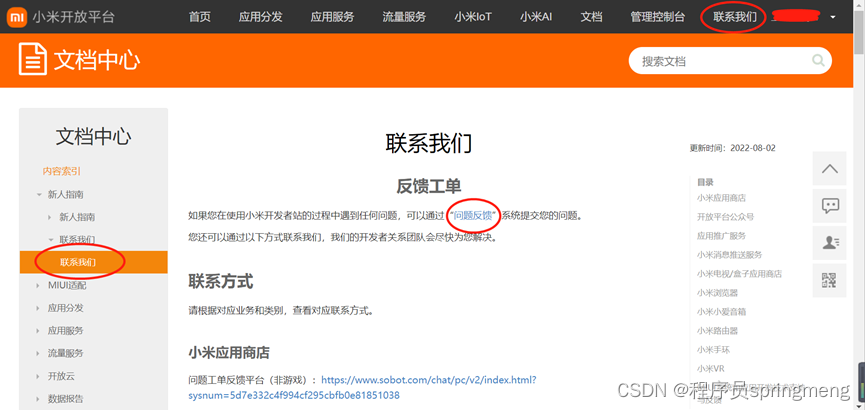
Task: Jump to 开放平台公众号 in 目录
Action: pyautogui.click(x=725, y=217)
